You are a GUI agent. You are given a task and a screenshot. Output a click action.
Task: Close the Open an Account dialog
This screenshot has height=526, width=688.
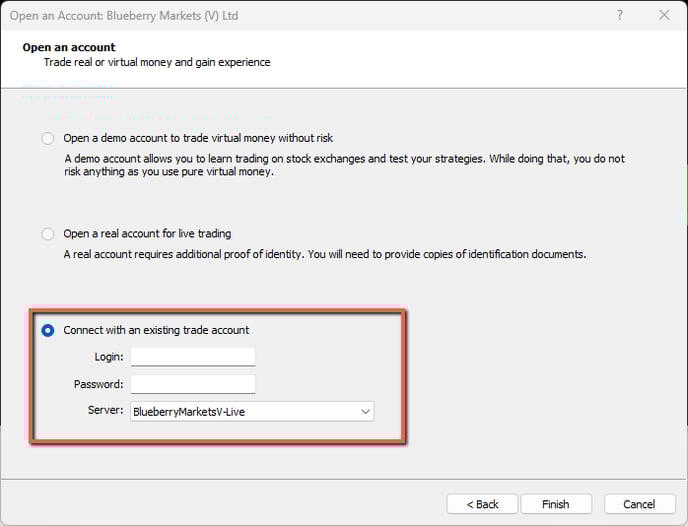(x=664, y=15)
